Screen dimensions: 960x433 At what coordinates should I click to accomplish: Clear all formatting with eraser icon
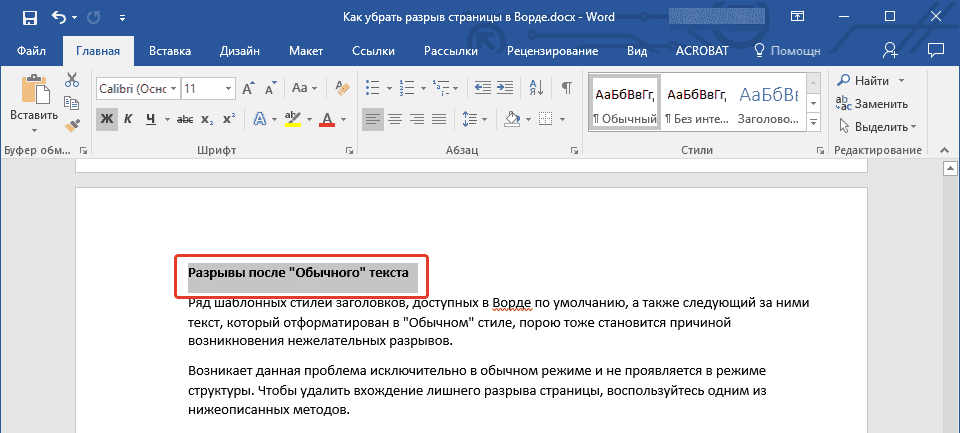coord(342,88)
